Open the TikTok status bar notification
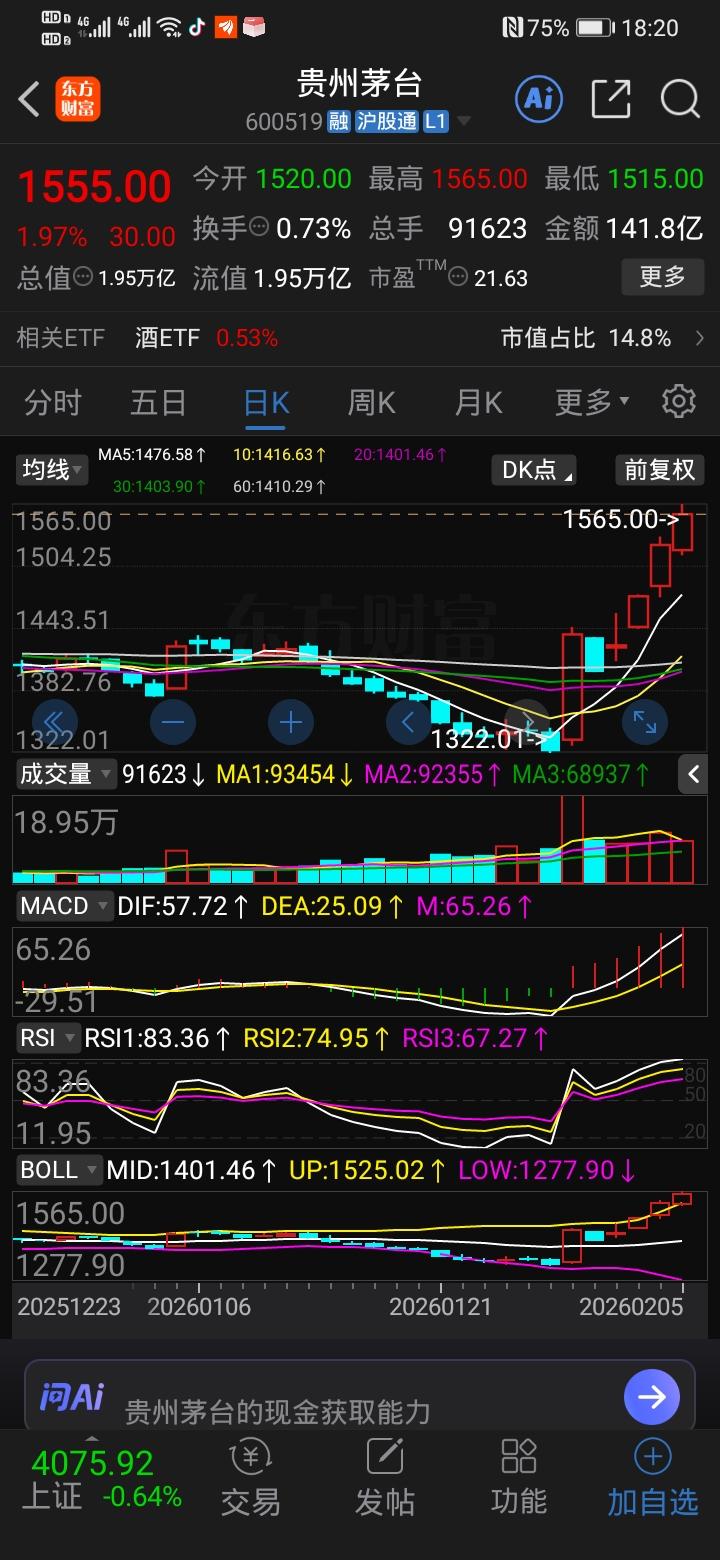Viewport: 720px width, 1560px height. [197, 27]
